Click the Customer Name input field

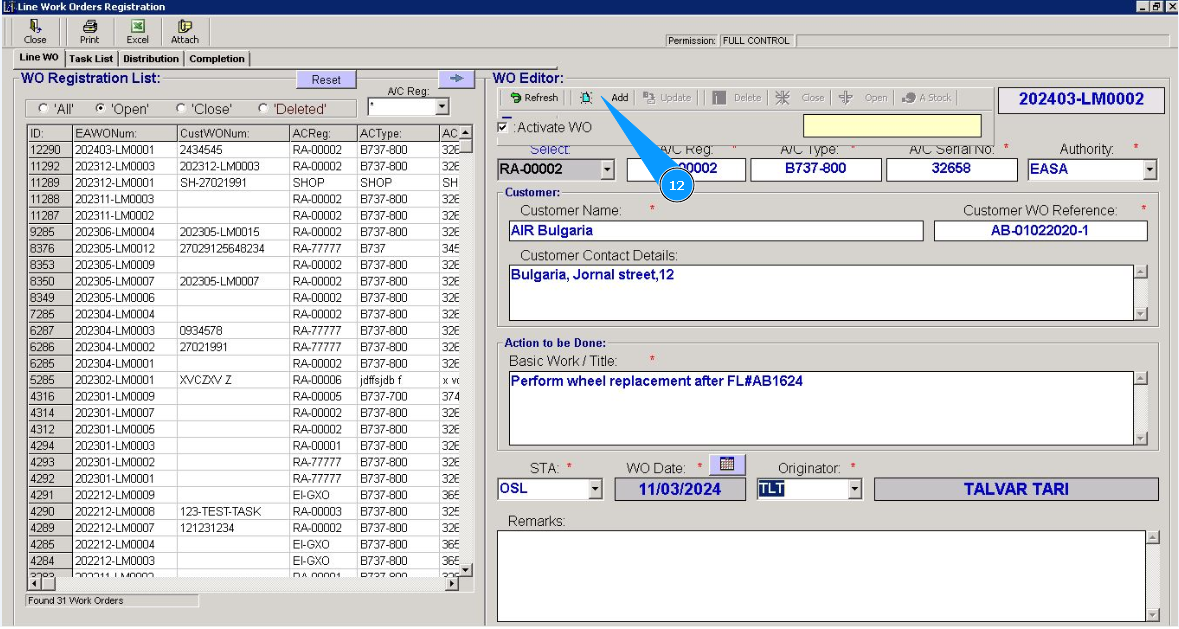point(715,231)
